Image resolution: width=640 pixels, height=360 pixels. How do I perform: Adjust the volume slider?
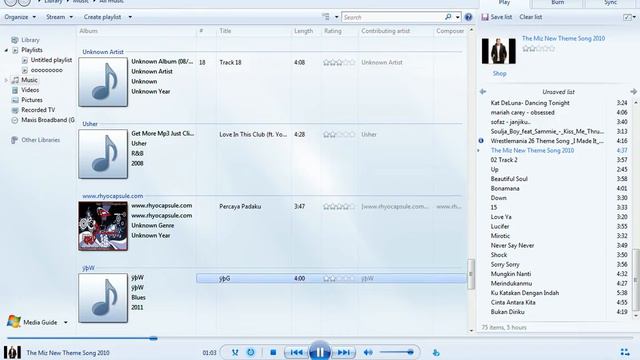pos(397,352)
